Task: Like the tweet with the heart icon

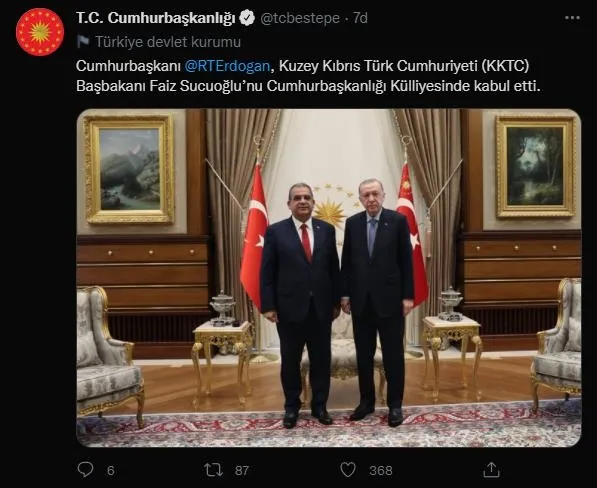Action: pos(348,470)
